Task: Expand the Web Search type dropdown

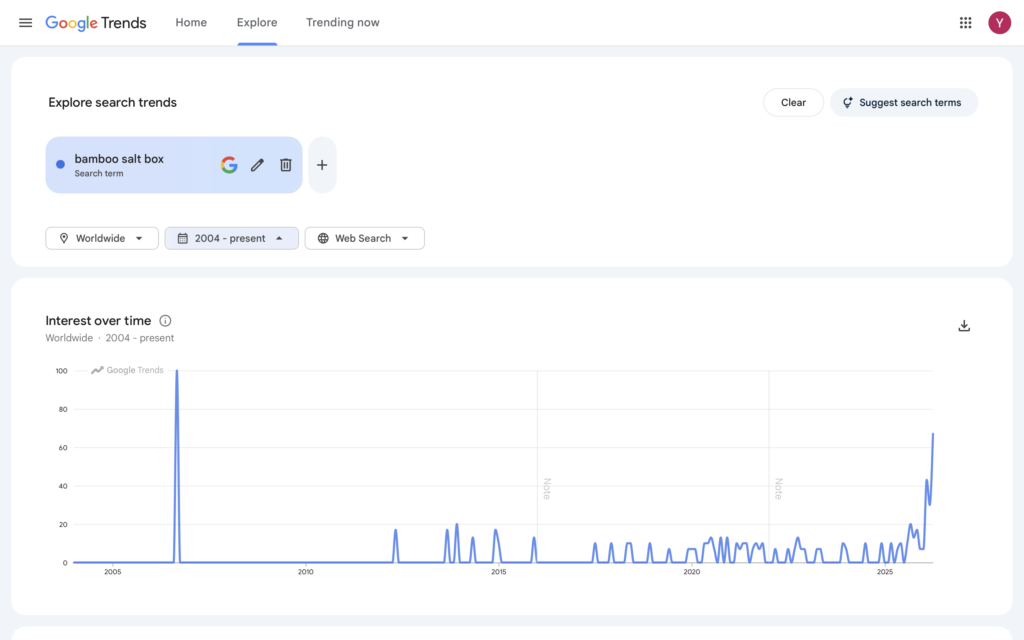Action: coord(364,238)
